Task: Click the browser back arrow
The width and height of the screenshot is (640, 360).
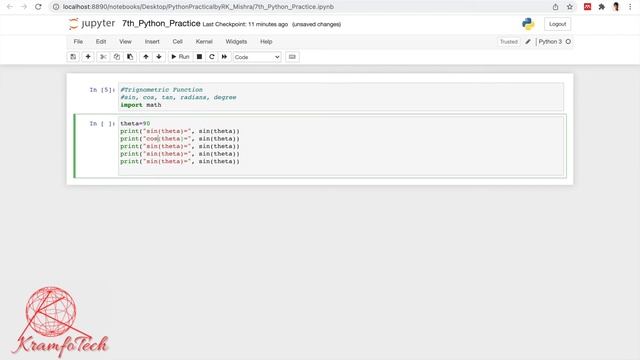Action: coord(10,7)
